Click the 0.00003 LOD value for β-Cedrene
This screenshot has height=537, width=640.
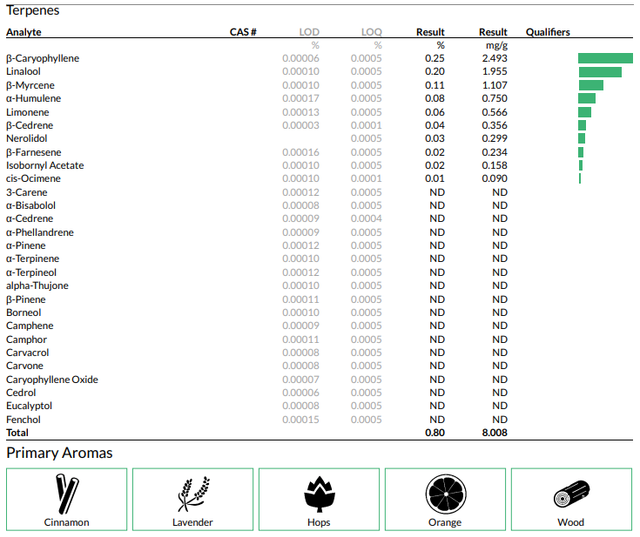pos(301,125)
